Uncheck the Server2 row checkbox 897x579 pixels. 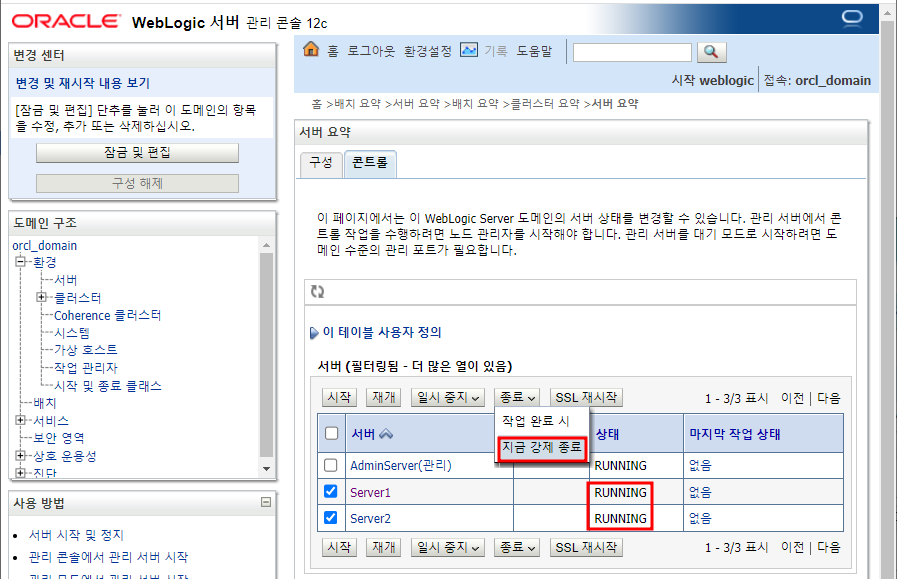click(x=331, y=518)
